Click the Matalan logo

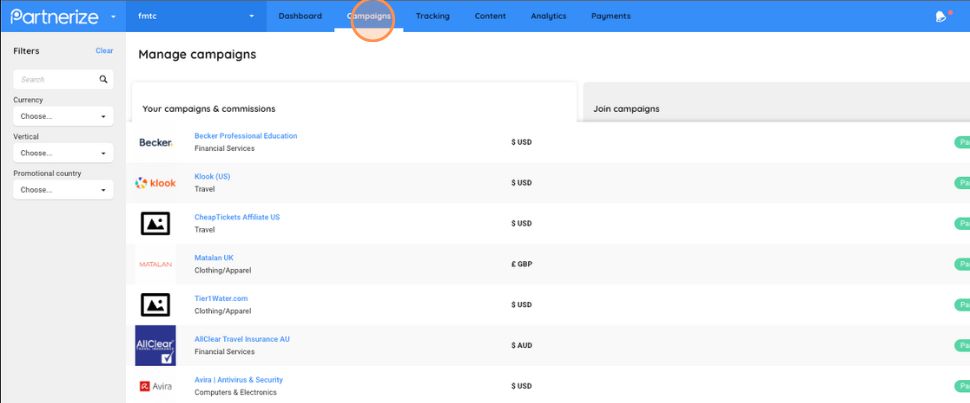click(x=155, y=264)
